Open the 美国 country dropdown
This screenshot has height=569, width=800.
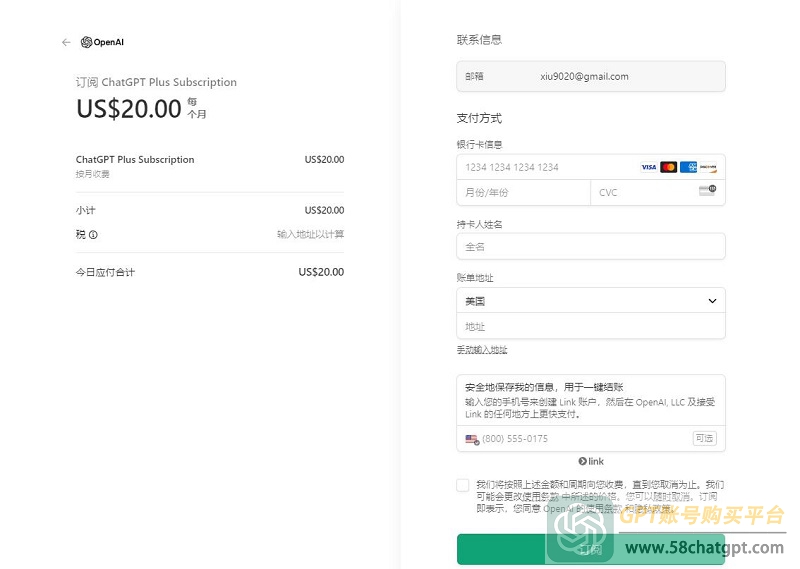click(x=591, y=301)
